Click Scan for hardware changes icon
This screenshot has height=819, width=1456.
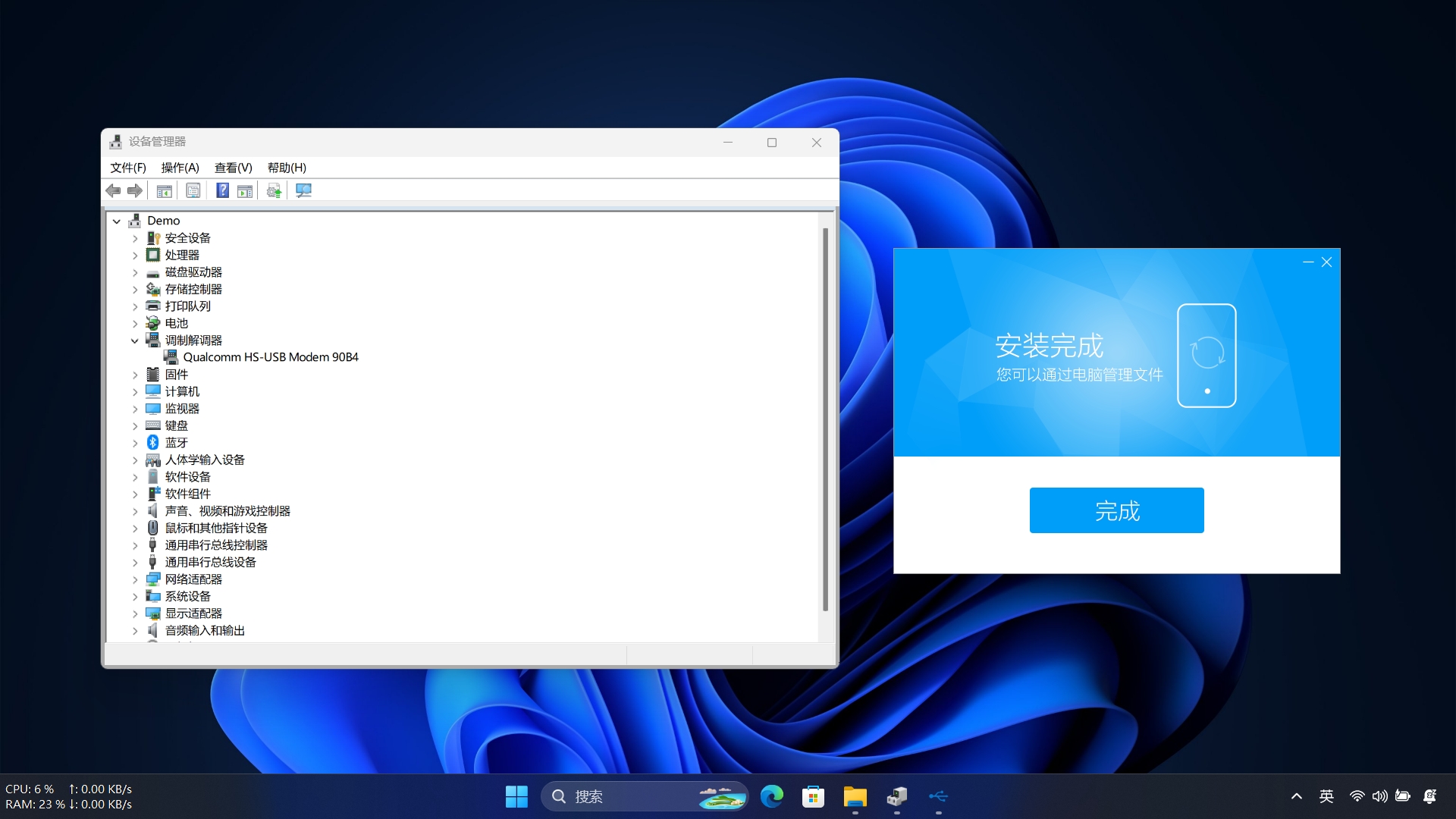point(303,191)
